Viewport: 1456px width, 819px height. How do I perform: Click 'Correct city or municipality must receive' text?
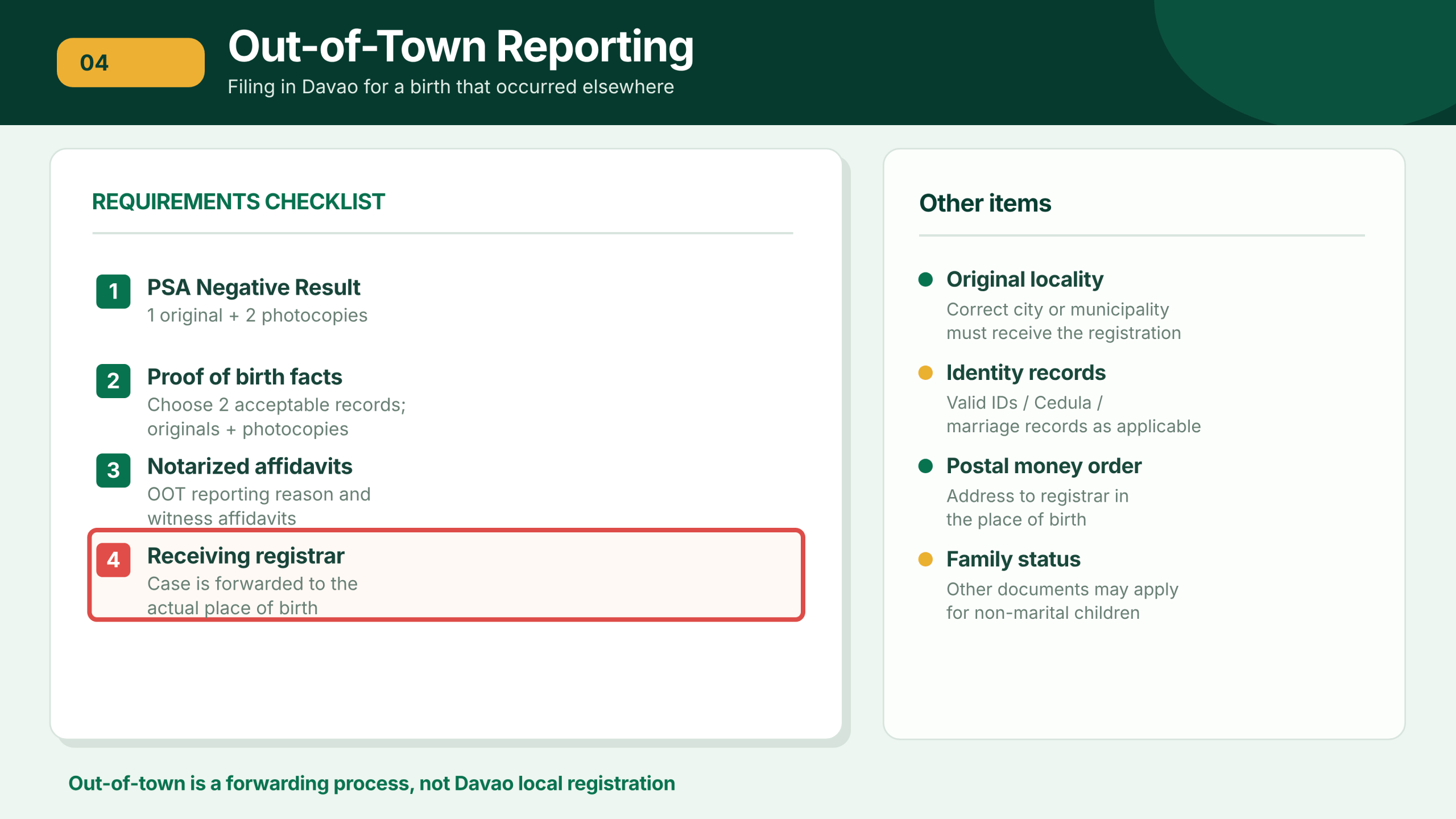tap(1064, 321)
